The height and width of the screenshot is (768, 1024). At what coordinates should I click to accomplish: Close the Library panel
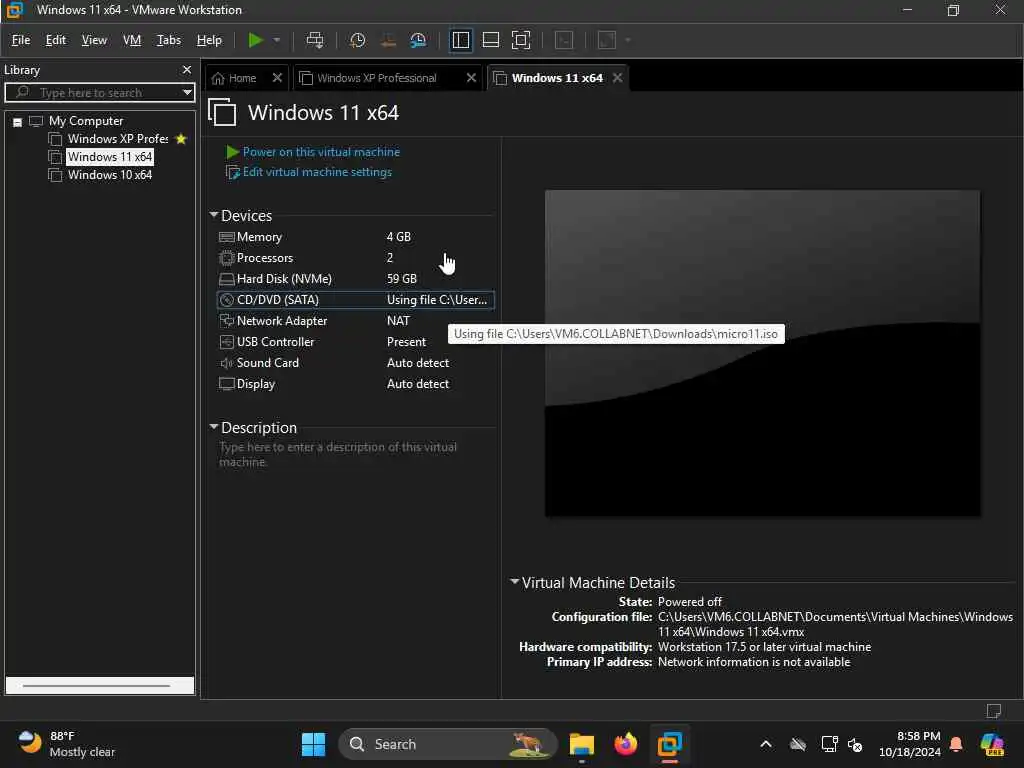pyautogui.click(x=187, y=69)
